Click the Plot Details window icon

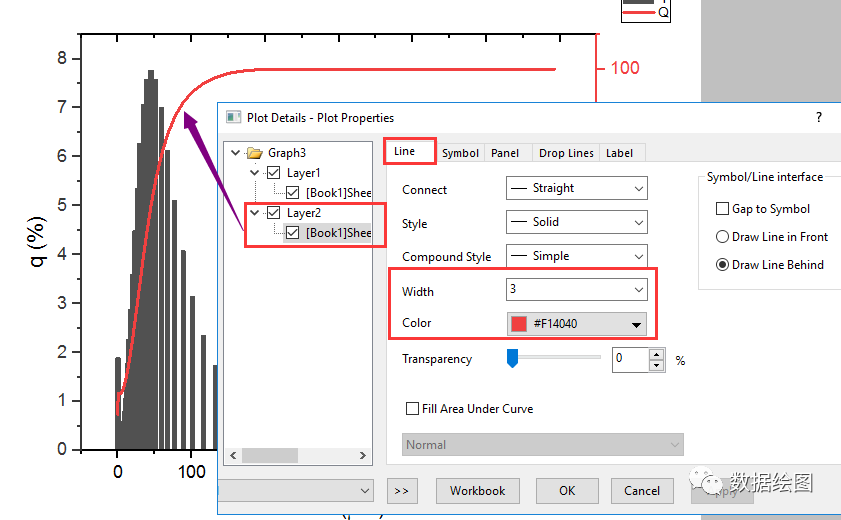coord(233,117)
